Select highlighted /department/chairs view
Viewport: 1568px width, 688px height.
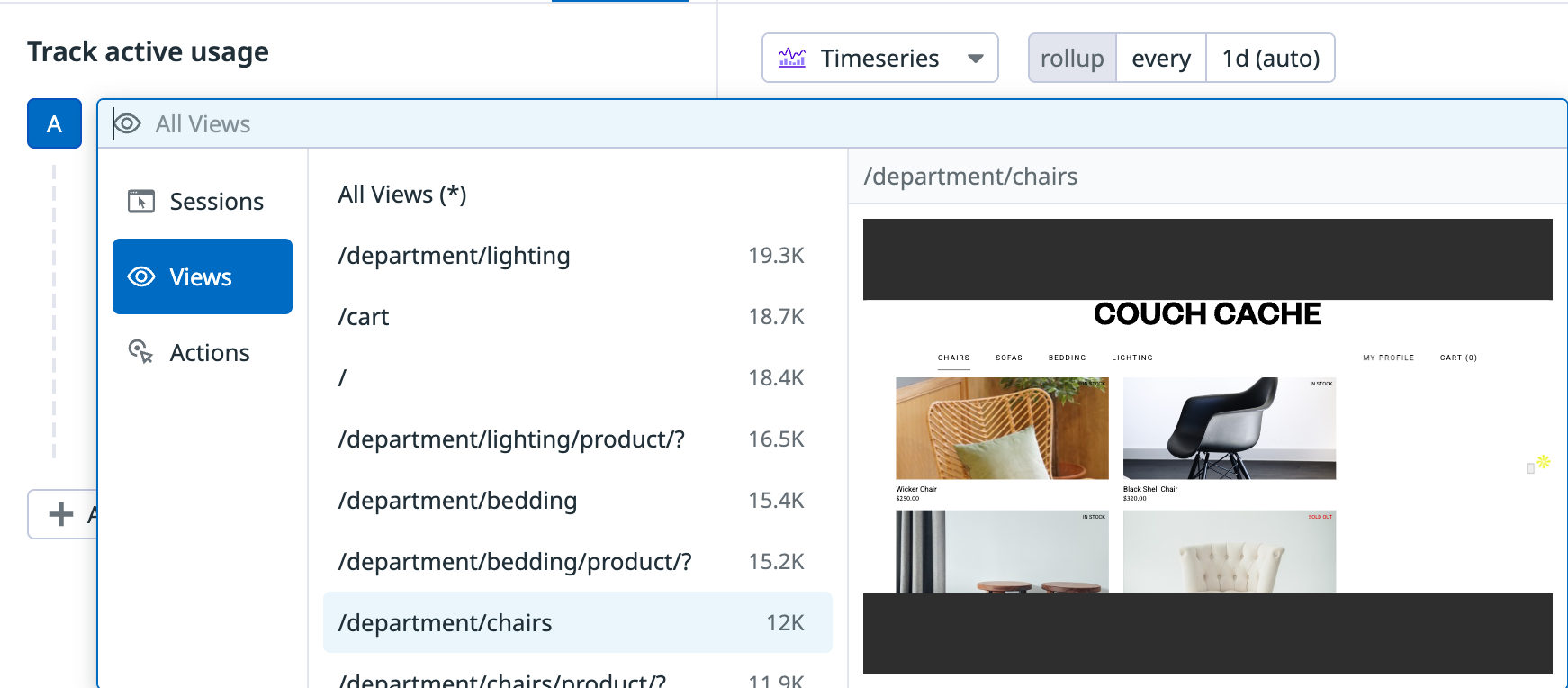click(x=577, y=622)
